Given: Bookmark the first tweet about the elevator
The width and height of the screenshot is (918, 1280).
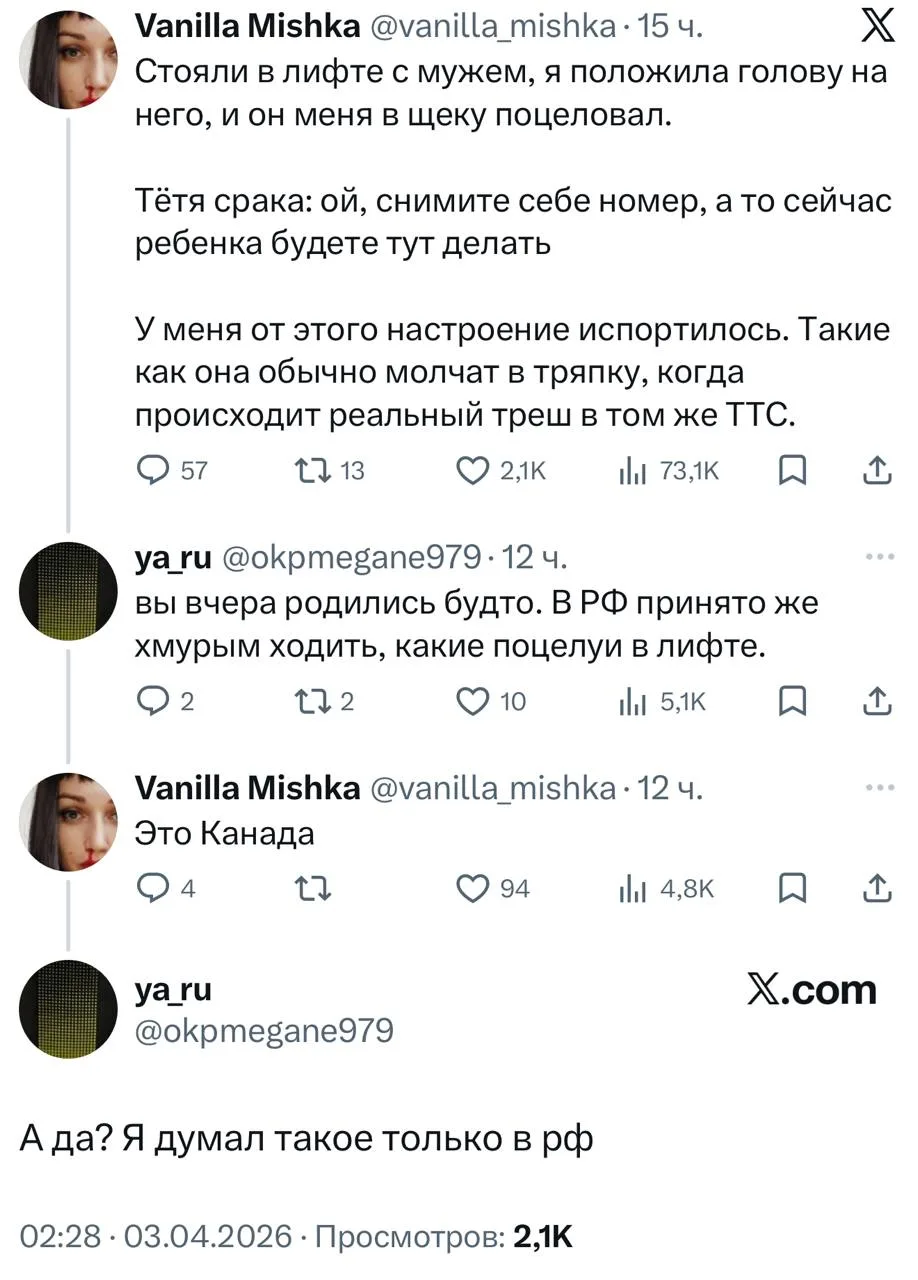Looking at the screenshot, I should click(792, 471).
